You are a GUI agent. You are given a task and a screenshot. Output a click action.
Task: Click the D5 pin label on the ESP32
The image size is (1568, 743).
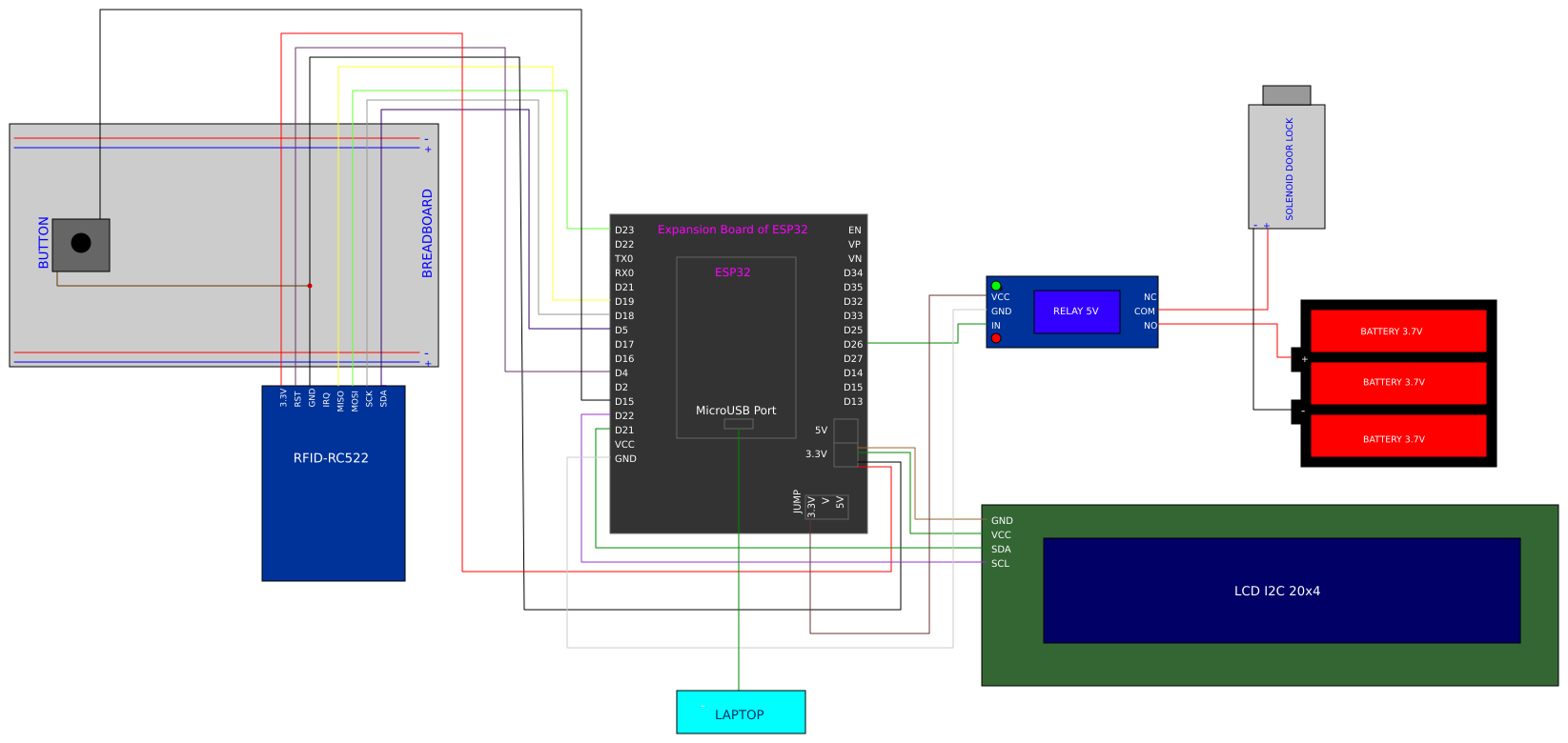click(x=621, y=331)
